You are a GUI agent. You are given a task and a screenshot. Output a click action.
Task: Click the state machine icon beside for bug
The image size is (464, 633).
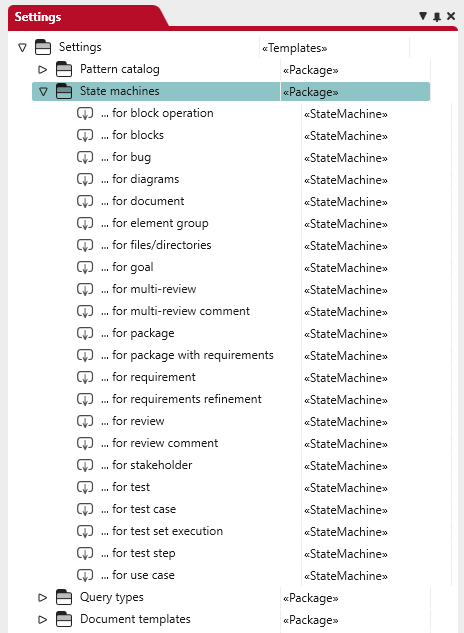point(85,157)
